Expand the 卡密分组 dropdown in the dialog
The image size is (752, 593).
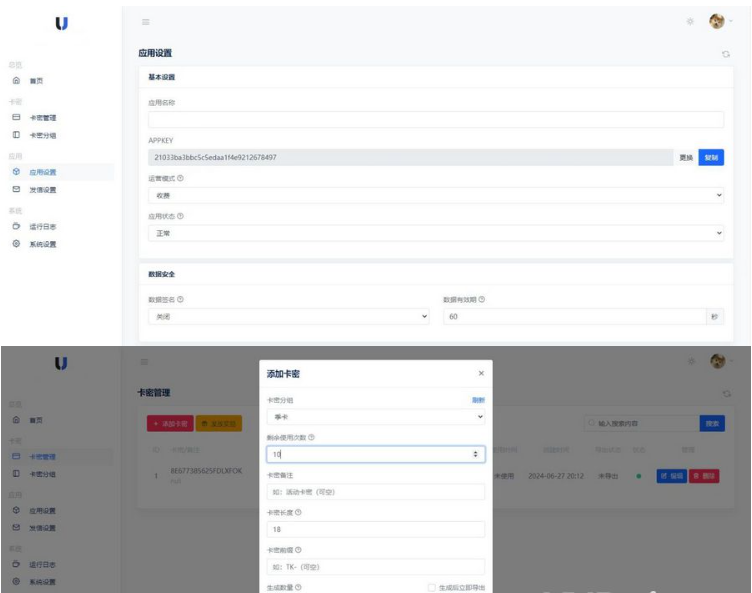pyautogui.click(x=375, y=416)
